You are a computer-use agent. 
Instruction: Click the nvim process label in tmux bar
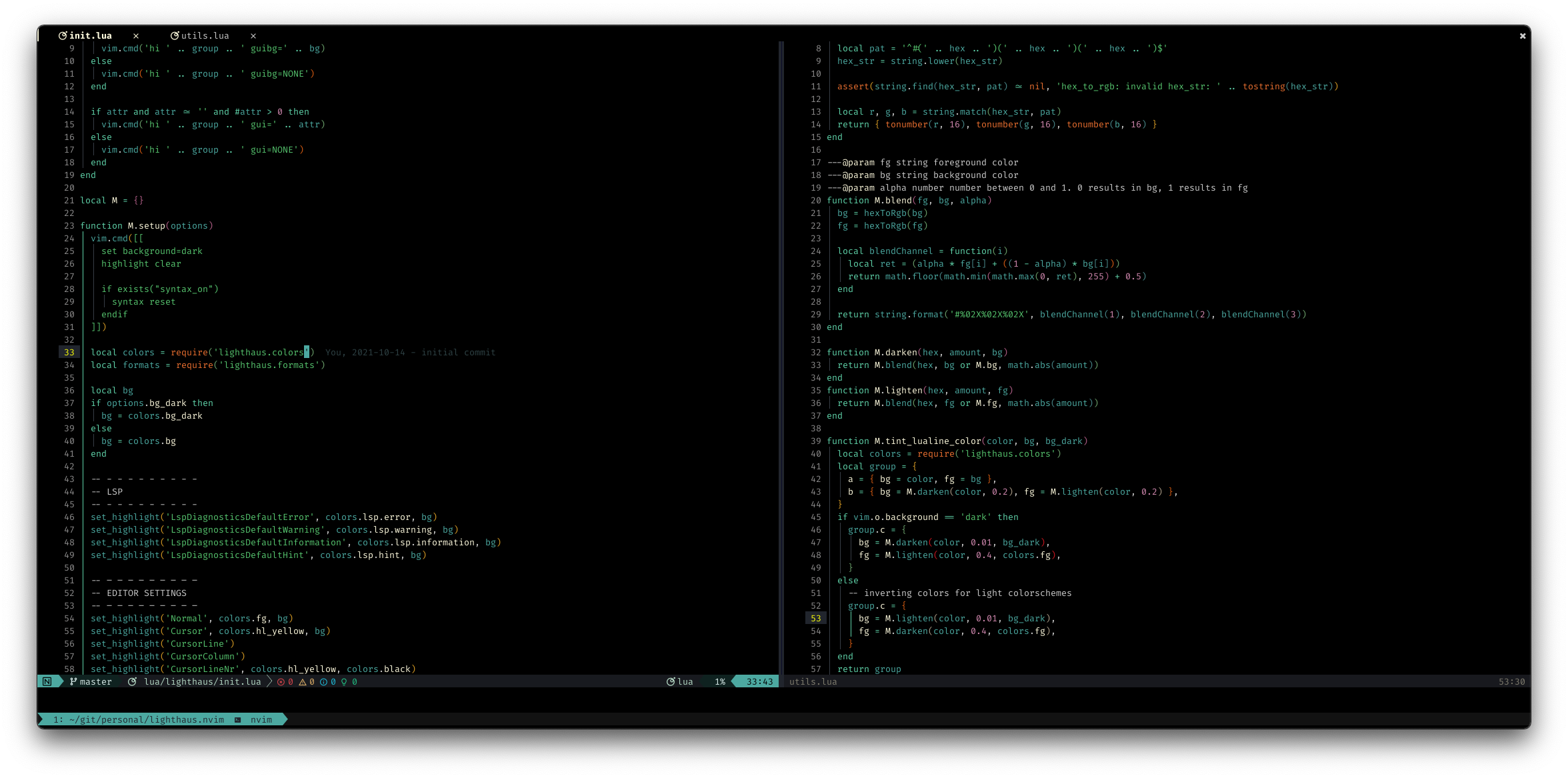261,719
